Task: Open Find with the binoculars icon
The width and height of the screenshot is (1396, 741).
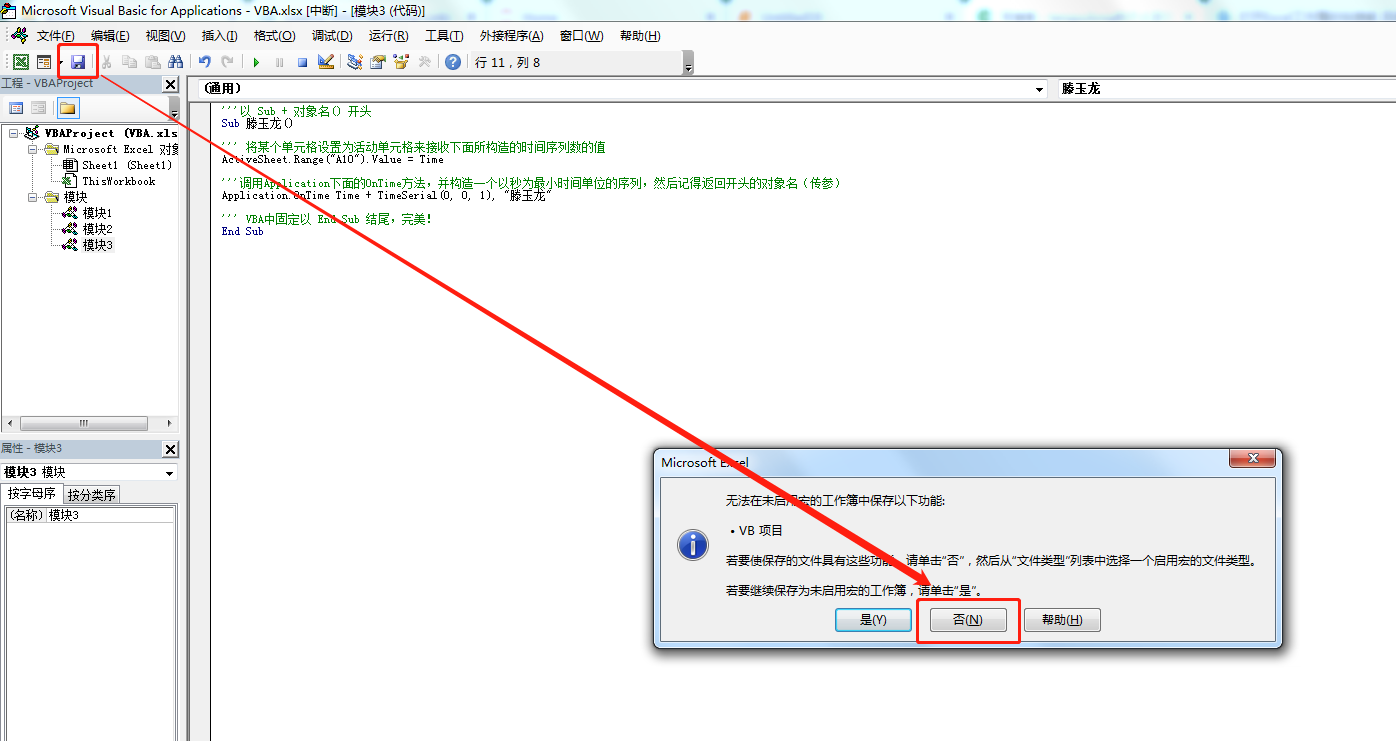Action: pyautogui.click(x=175, y=62)
